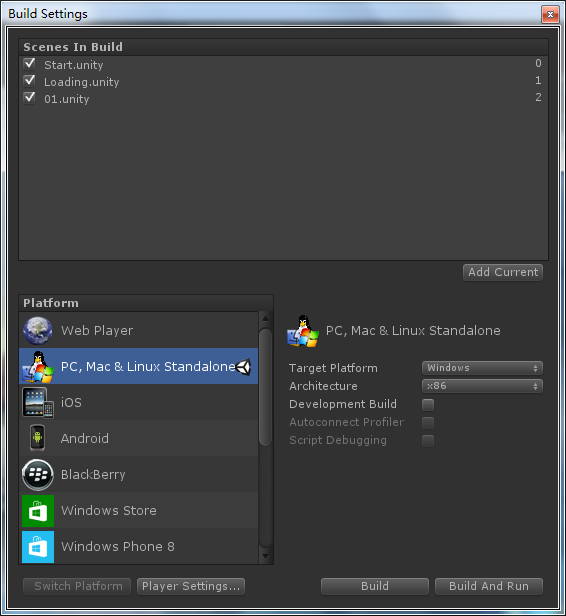This screenshot has height=616, width=566.
Task: Open the Target Platform Windows dropdown
Action: point(482,368)
